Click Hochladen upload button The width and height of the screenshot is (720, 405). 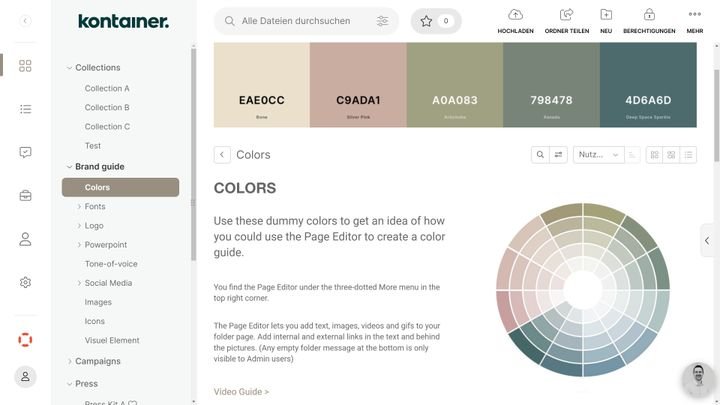(515, 21)
